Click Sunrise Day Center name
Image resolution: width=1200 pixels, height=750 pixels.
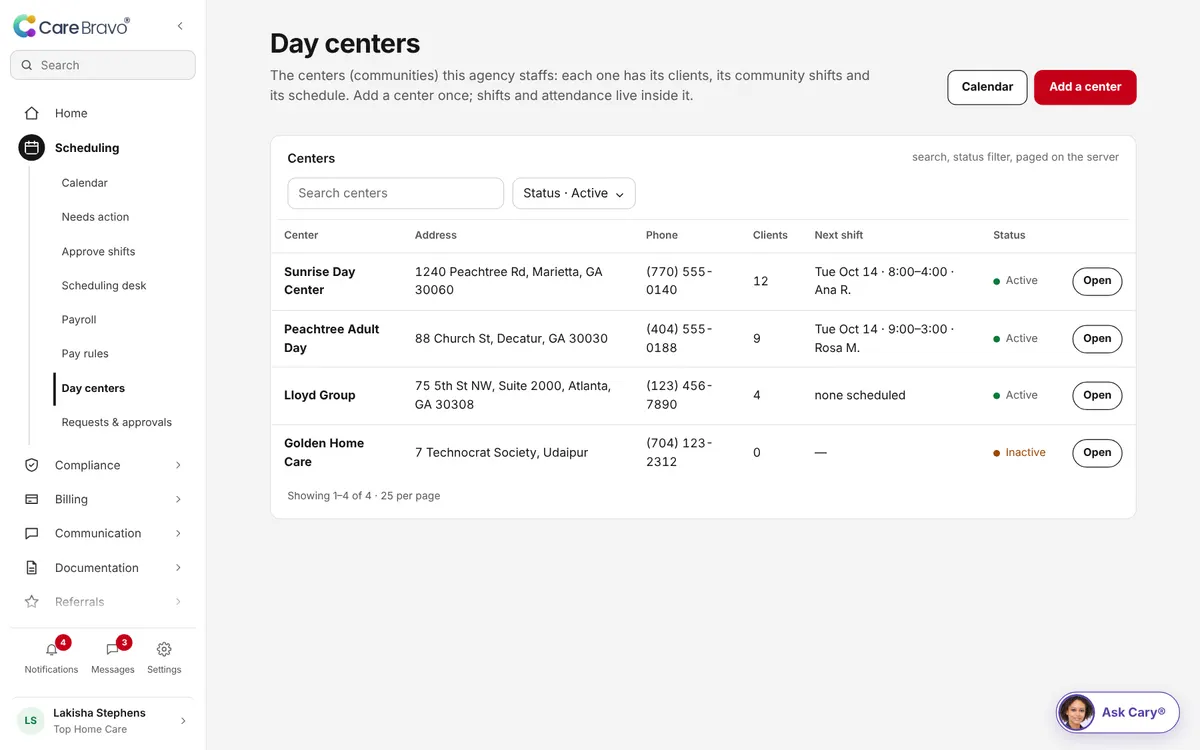[x=320, y=281]
